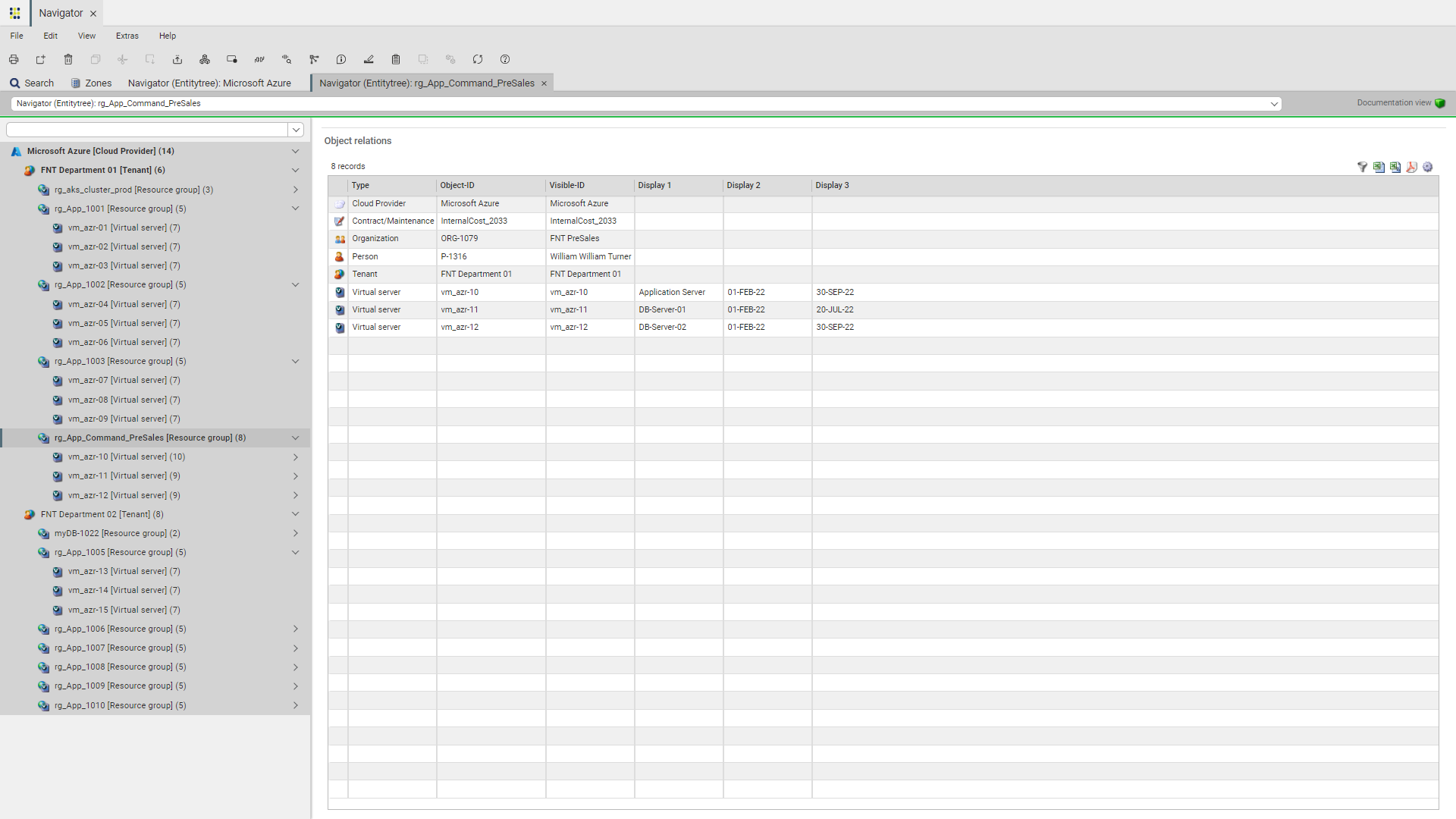Click the Organization row icon in table
This screenshot has height=819, width=1456.
[x=339, y=239]
